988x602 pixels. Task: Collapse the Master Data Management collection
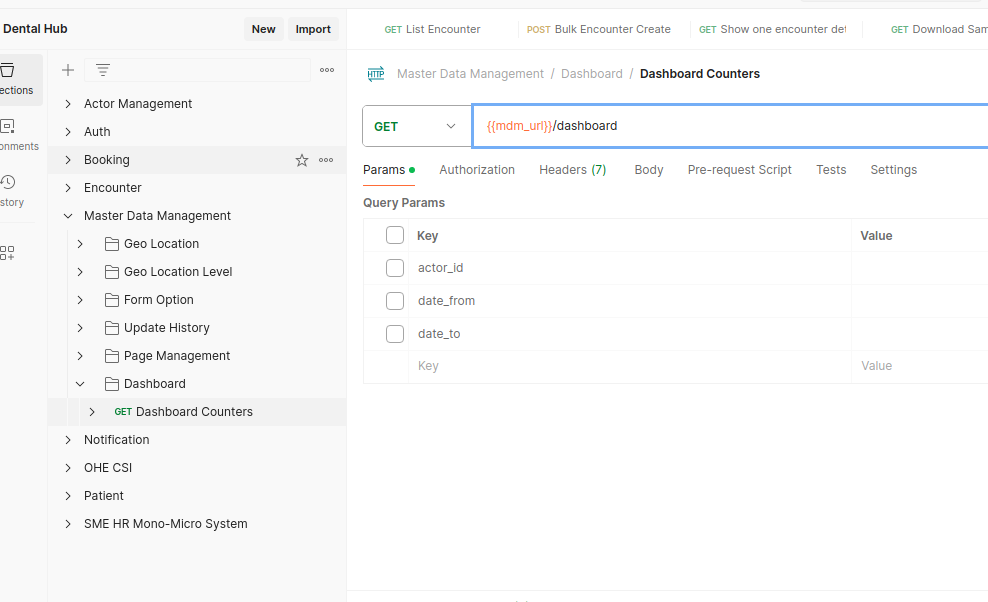click(x=68, y=216)
